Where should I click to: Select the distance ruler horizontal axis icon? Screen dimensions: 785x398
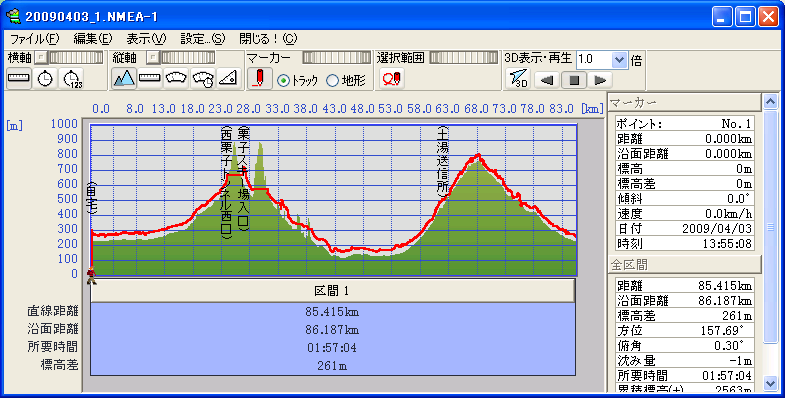(x=19, y=79)
